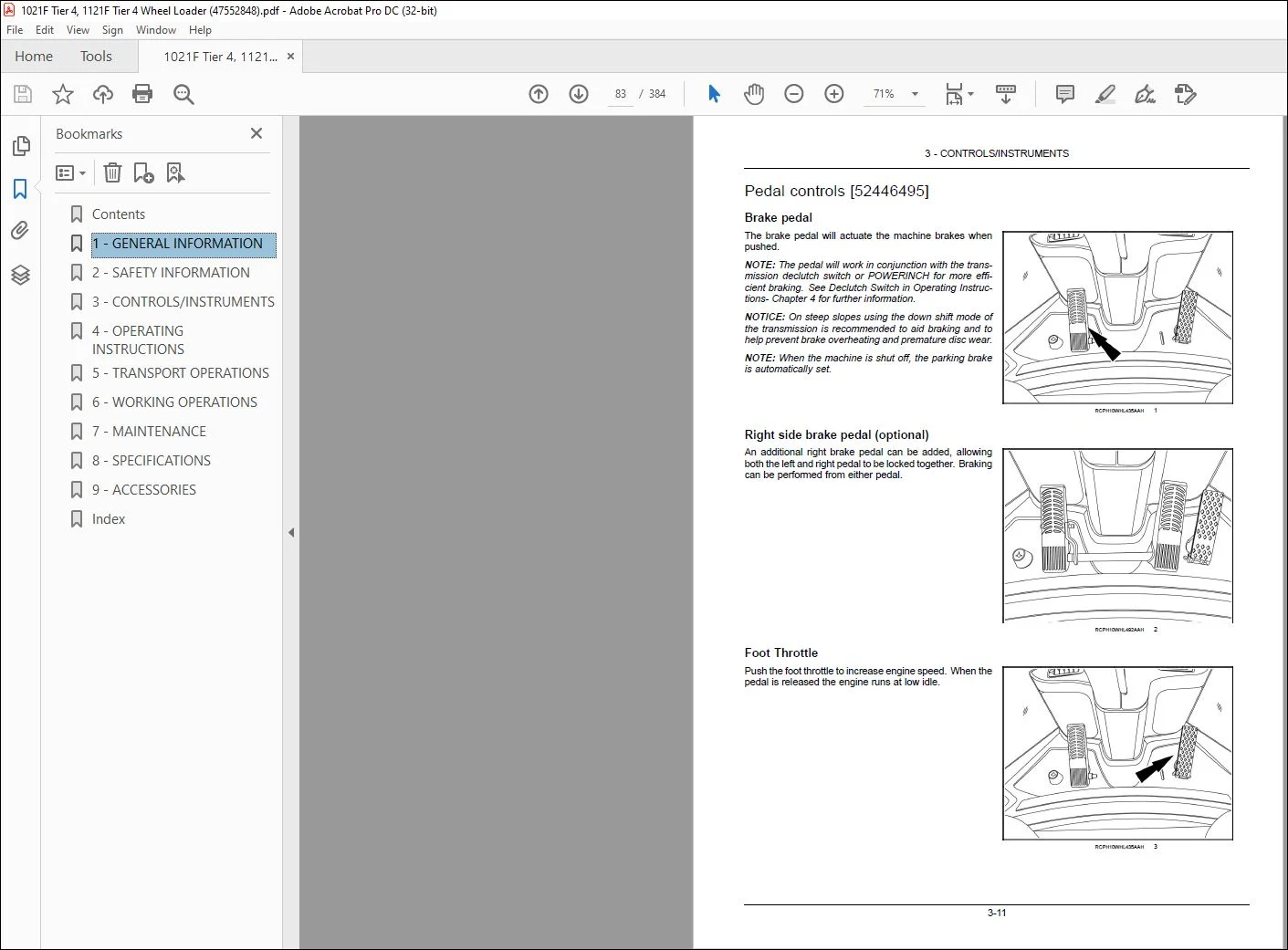
Task: Zoom out with minus button
Action: point(794,94)
